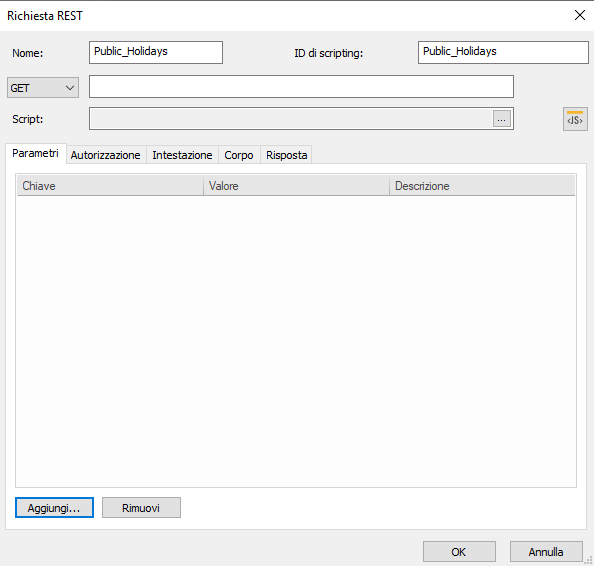Sort by the Chiave column header
Viewport: 594px width, 566px height.
tap(110, 186)
